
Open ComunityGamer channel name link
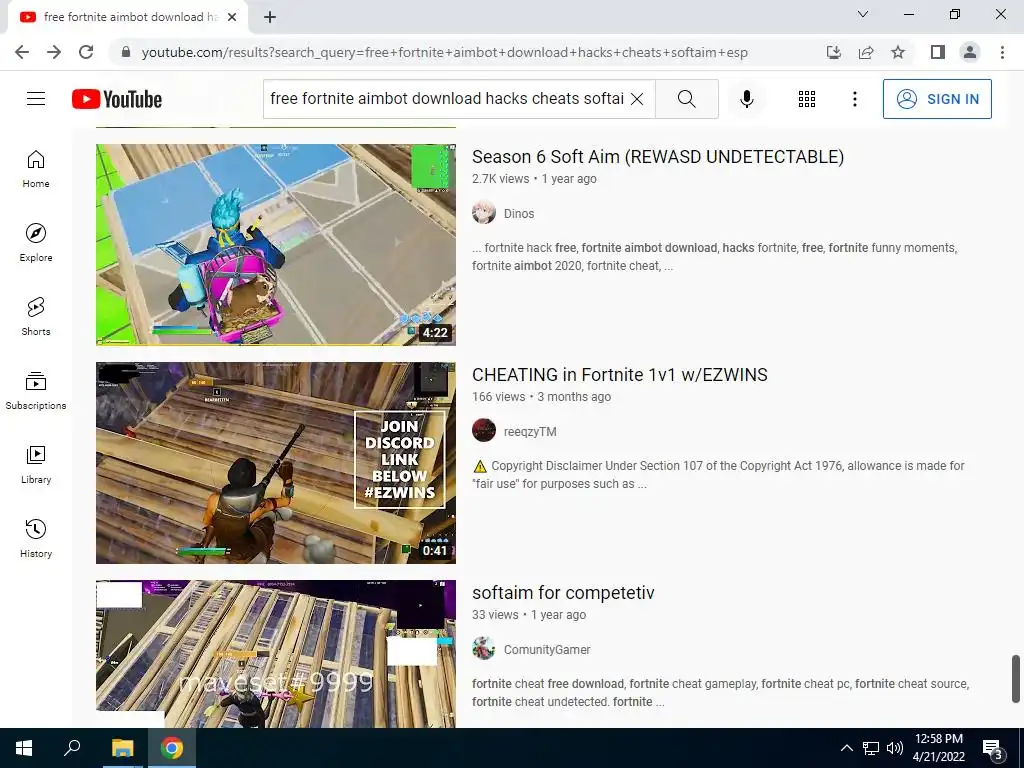(547, 650)
